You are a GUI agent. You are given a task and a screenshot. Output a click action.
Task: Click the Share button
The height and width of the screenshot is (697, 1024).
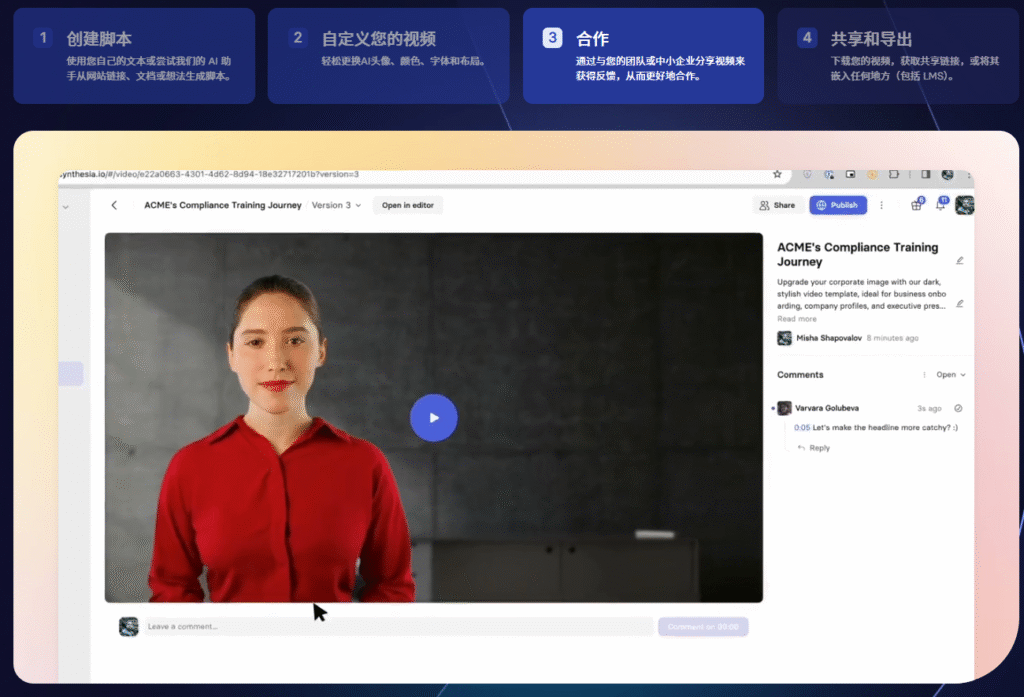tap(777, 205)
